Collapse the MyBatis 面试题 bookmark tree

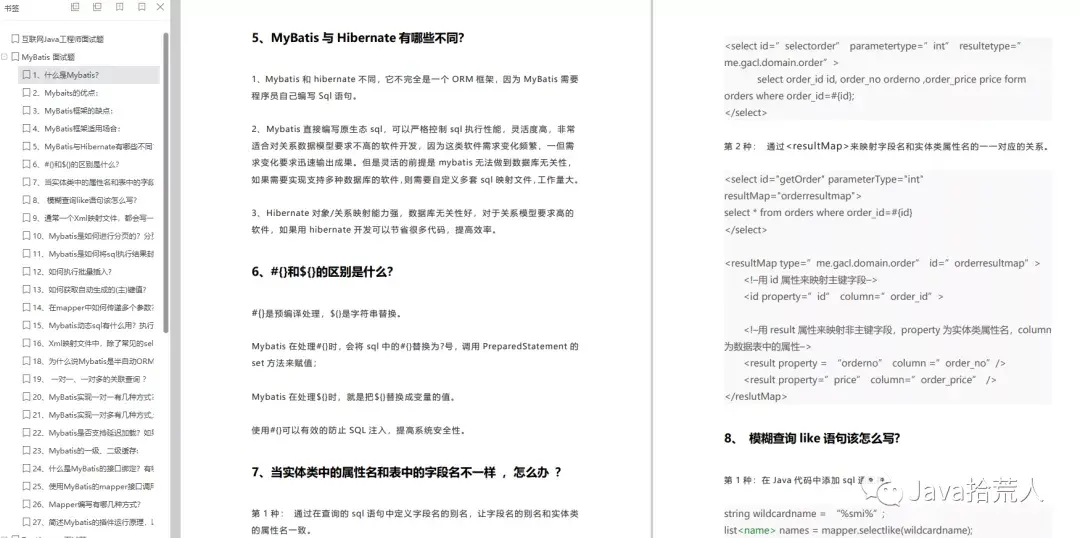(x=5, y=57)
